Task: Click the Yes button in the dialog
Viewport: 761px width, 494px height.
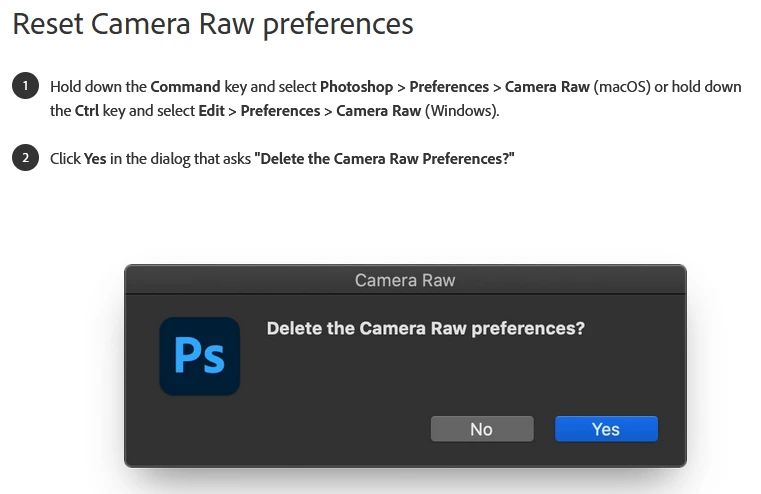Action: pos(606,429)
